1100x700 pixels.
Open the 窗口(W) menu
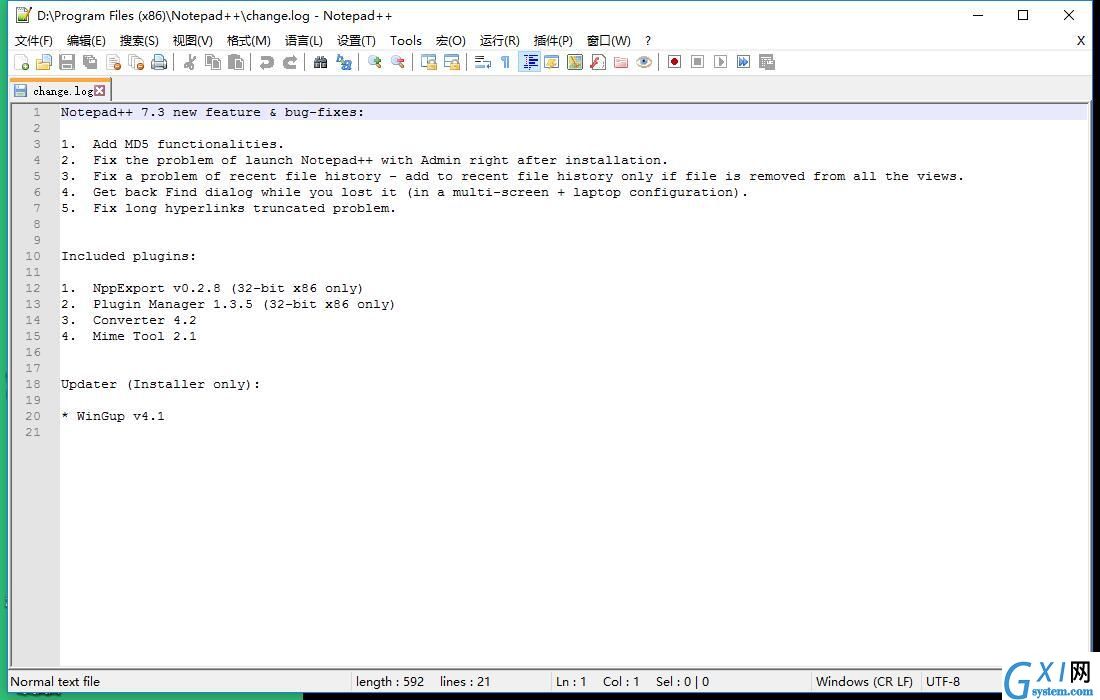608,41
